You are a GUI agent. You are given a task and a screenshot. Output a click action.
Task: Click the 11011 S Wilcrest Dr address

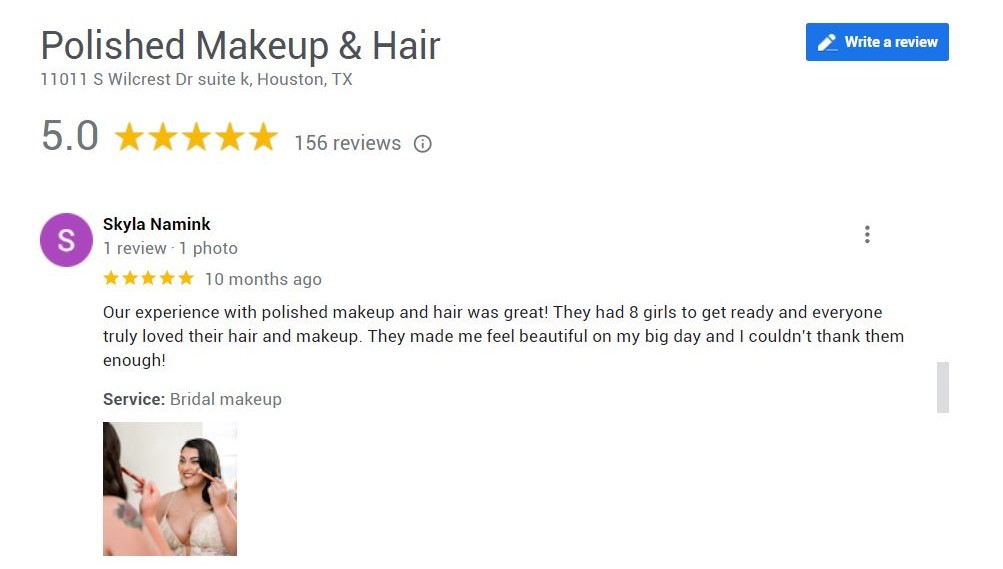pos(196,79)
